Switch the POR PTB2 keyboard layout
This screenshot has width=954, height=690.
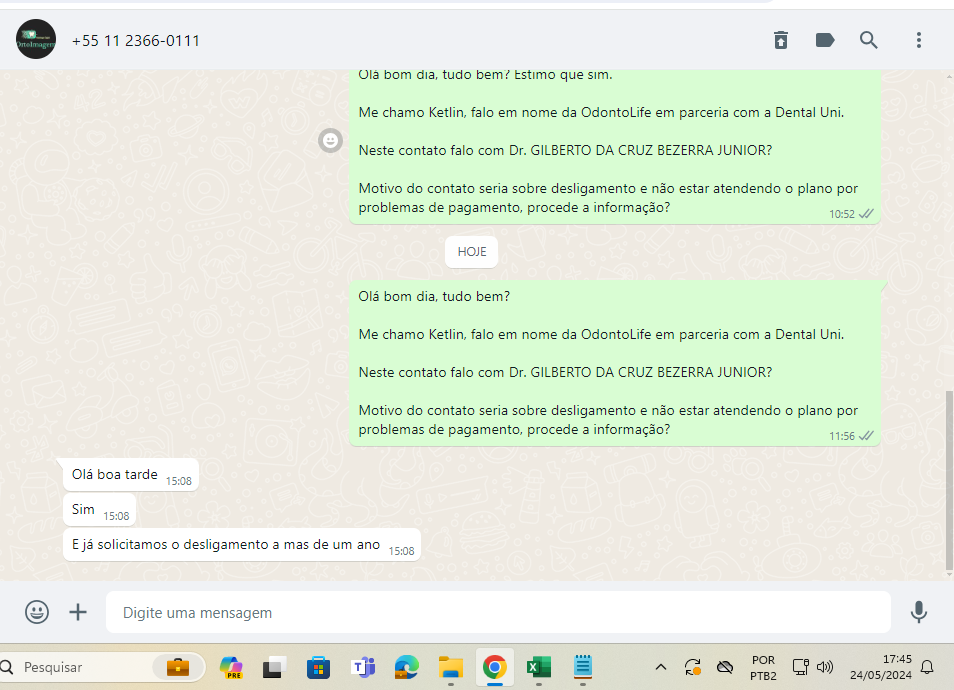[763, 667]
